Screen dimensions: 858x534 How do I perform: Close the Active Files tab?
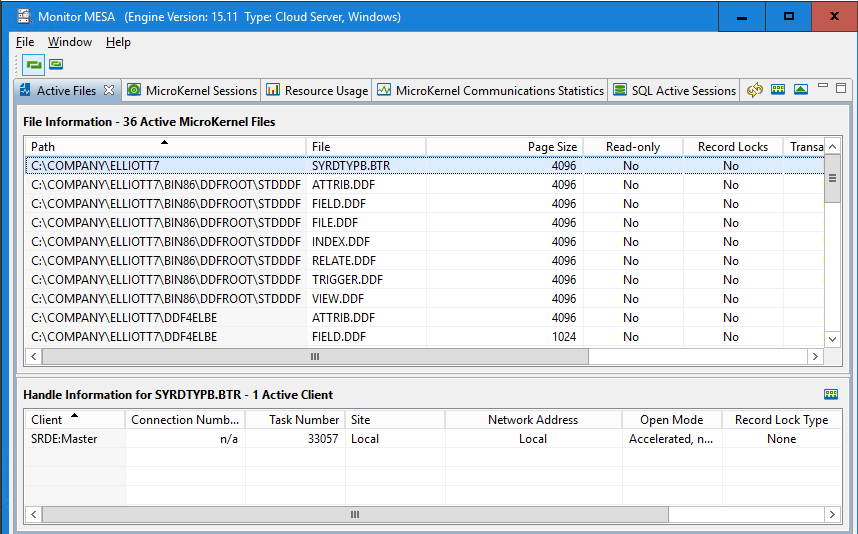point(109,90)
